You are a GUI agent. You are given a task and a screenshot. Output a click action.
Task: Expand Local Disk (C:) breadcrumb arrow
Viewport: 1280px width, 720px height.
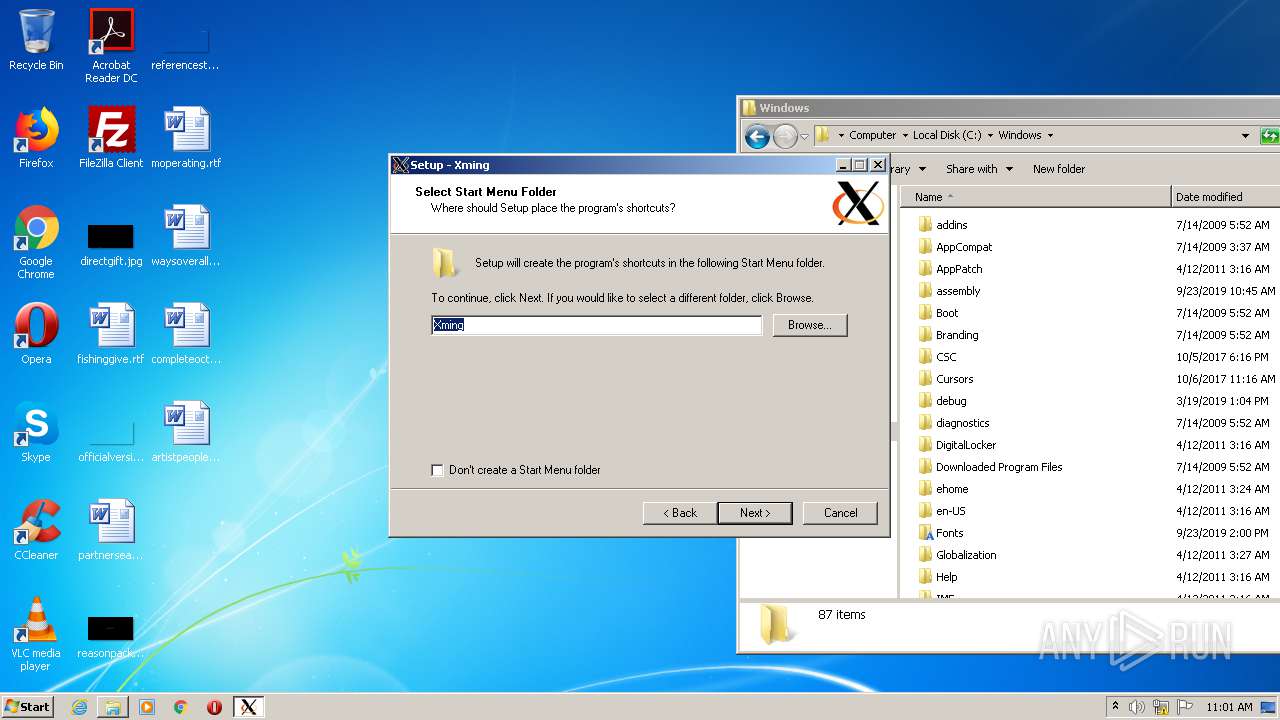[990, 135]
